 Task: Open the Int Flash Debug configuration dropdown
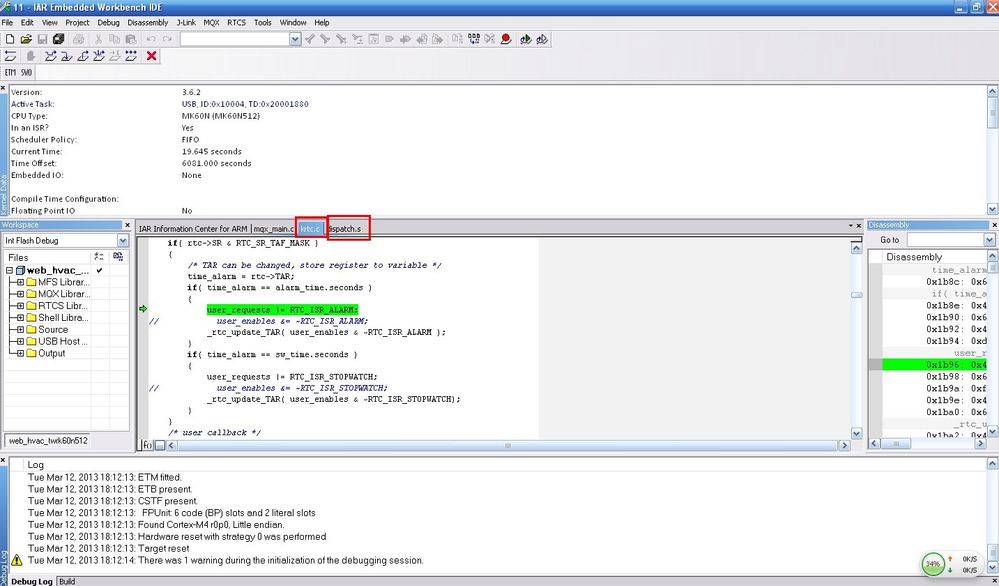[123, 241]
